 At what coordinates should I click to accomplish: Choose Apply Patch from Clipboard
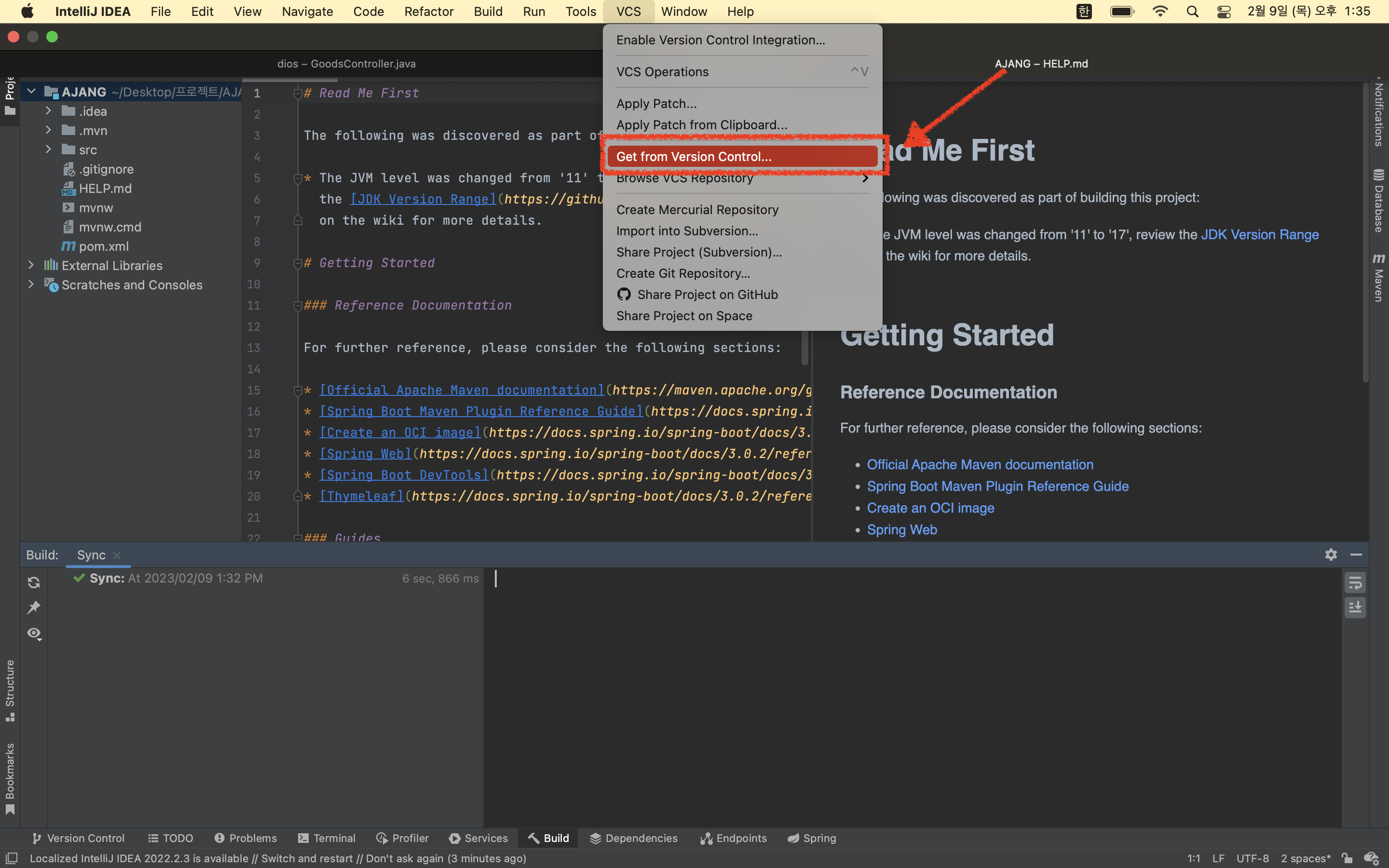742,124
